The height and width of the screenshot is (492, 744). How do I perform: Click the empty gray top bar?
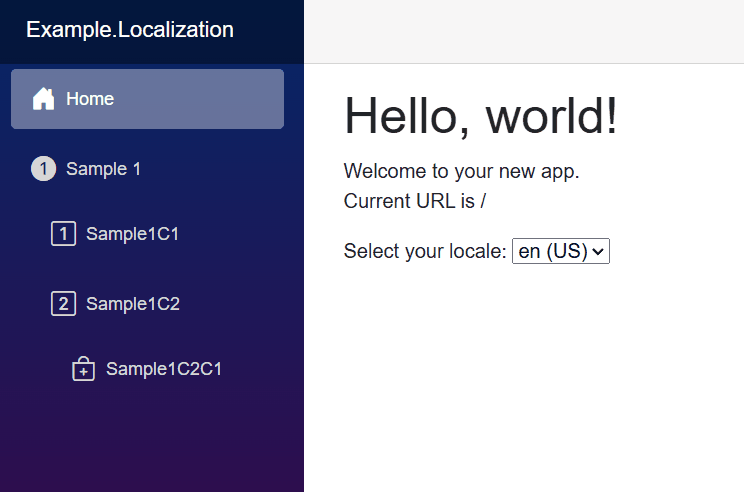click(524, 31)
